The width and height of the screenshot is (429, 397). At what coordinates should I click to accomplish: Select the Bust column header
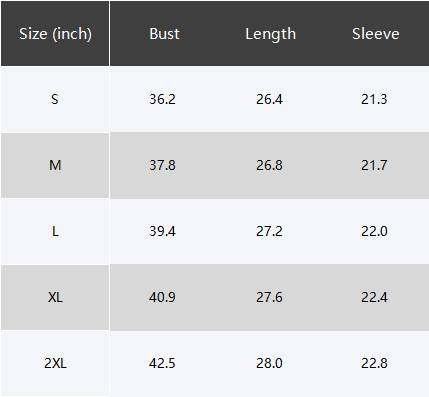[x=164, y=34]
